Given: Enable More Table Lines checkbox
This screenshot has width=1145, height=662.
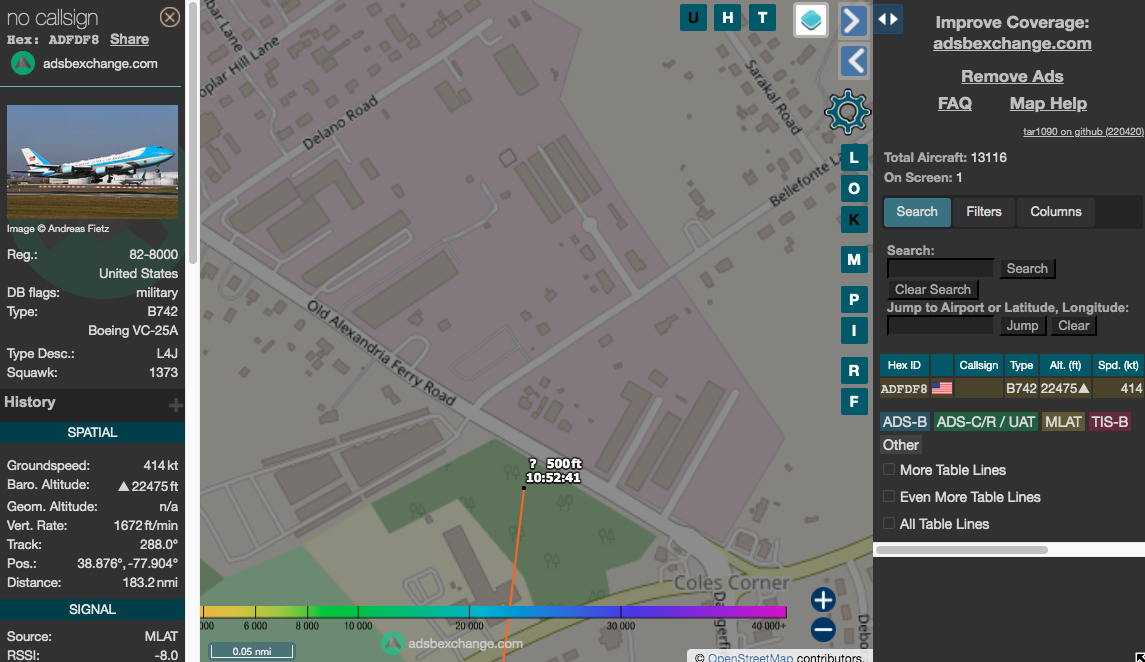Looking at the screenshot, I should [889, 469].
